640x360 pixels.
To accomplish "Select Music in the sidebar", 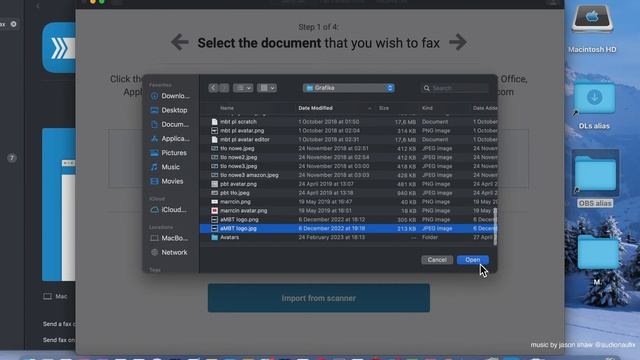I will pos(169,167).
